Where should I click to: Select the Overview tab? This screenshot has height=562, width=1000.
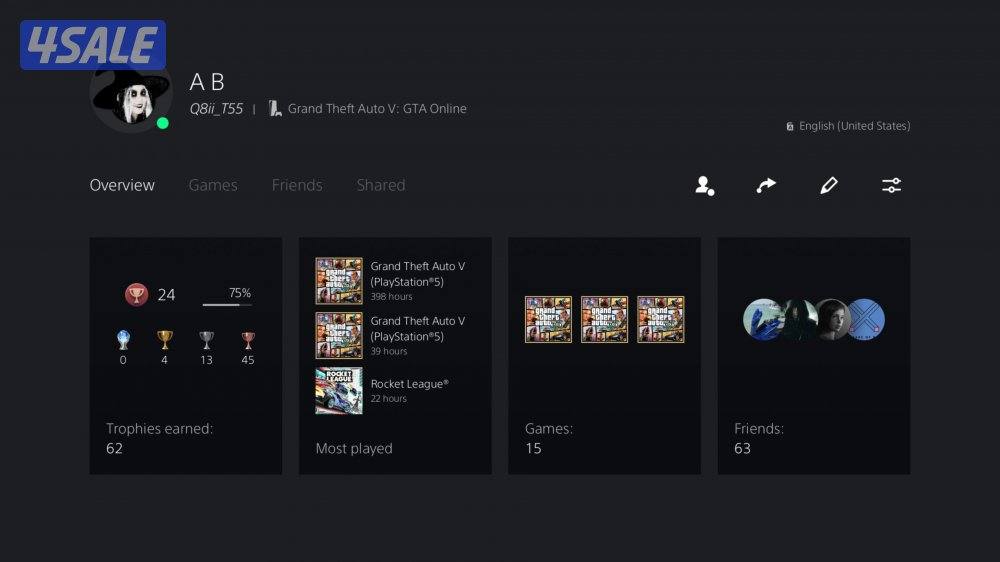[x=122, y=185]
